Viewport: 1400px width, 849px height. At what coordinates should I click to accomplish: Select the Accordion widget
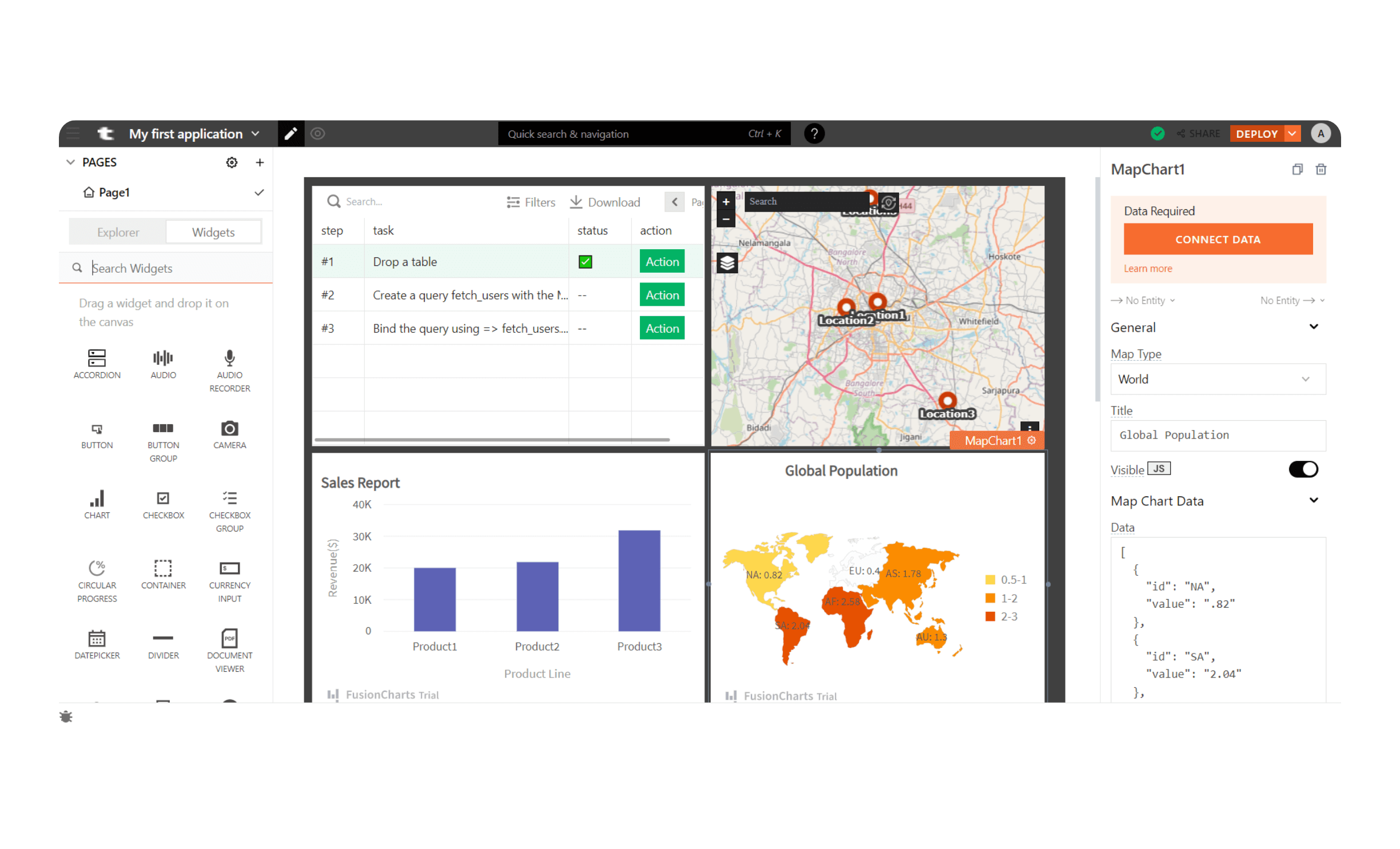click(97, 364)
